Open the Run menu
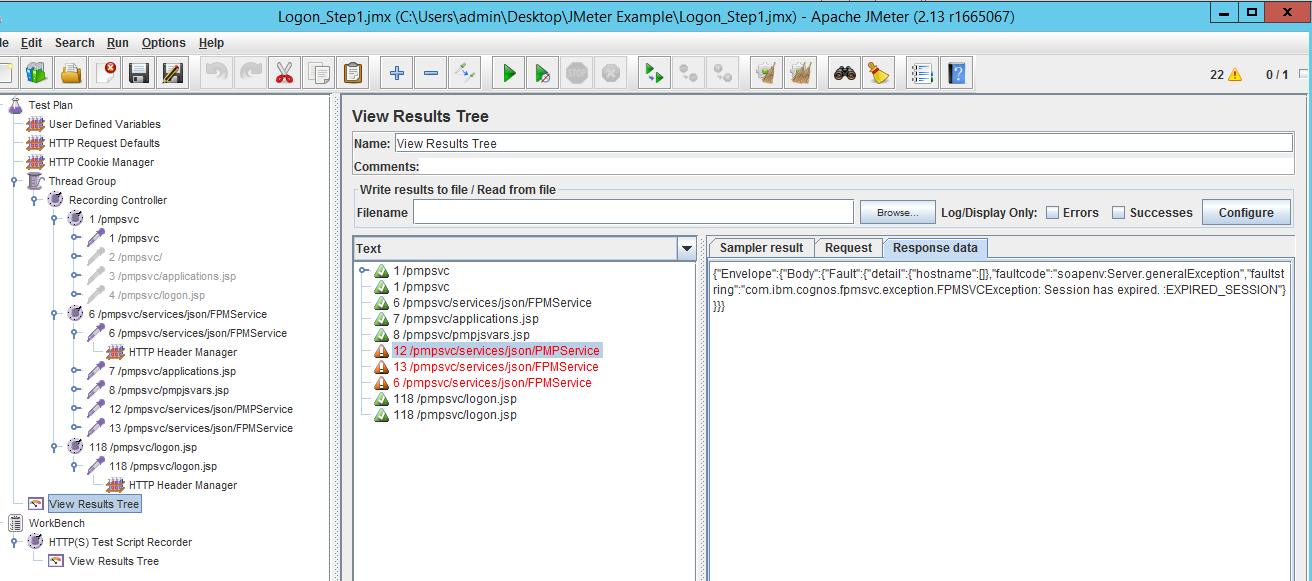The width and height of the screenshot is (1312, 581). [x=118, y=43]
